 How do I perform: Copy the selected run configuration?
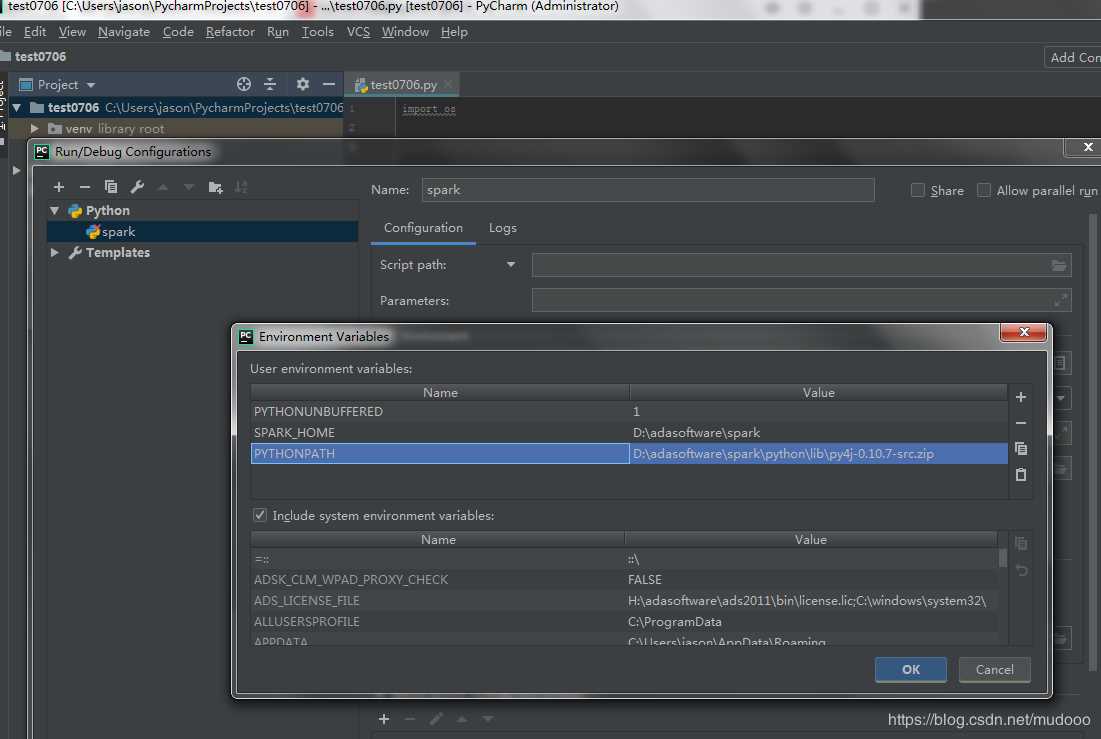(x=111, y=187)
